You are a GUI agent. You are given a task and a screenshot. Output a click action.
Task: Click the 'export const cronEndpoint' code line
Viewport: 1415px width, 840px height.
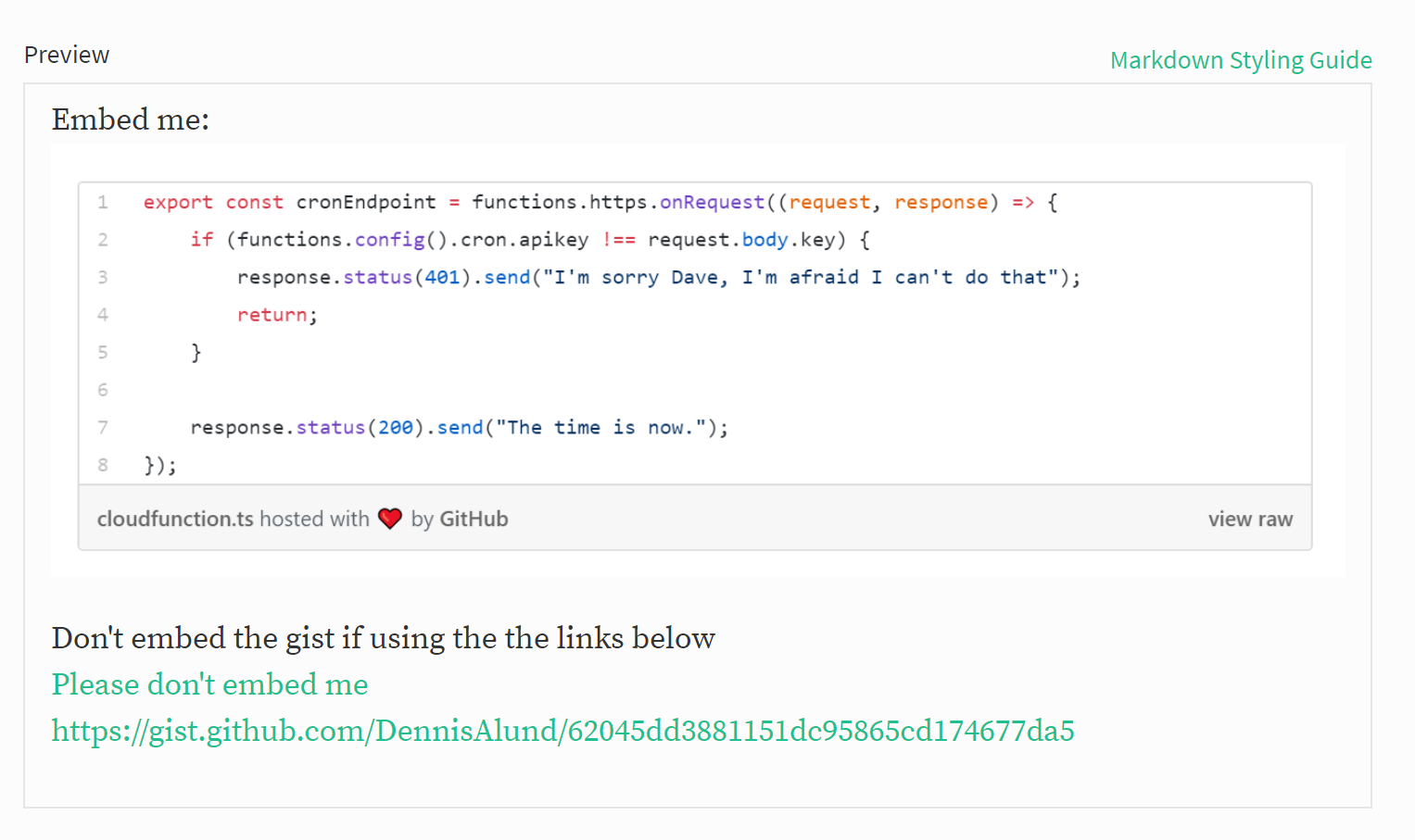point(600,202)
